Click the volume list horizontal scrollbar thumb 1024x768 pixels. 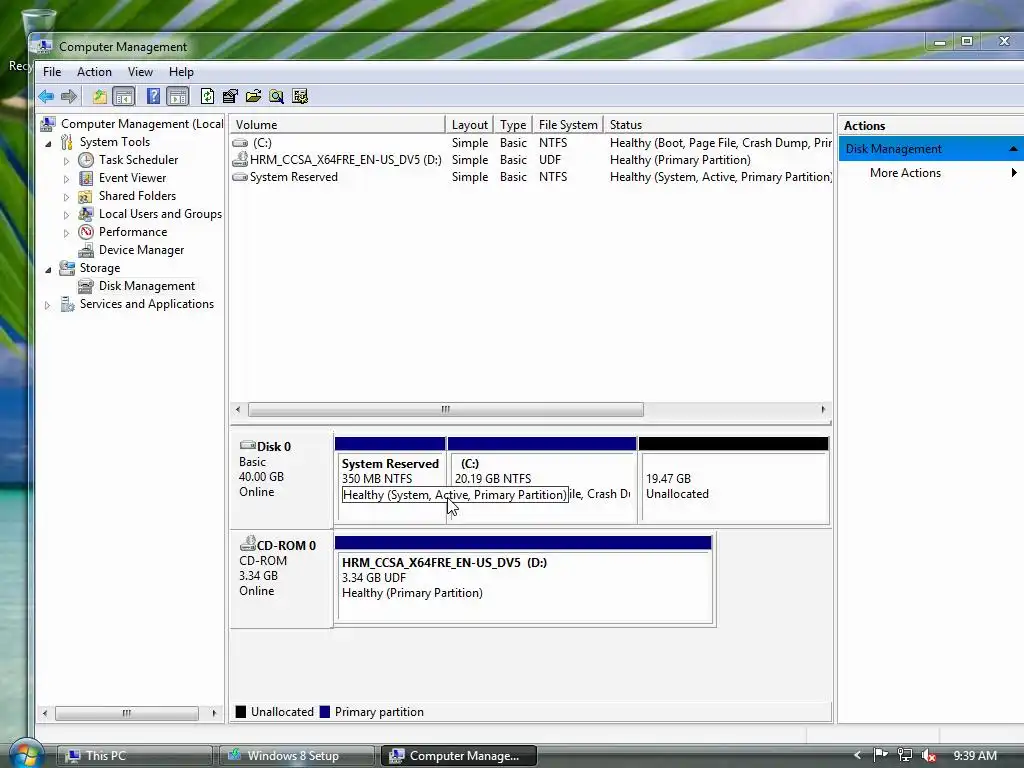pyautogui.click(x=445, y=409)
